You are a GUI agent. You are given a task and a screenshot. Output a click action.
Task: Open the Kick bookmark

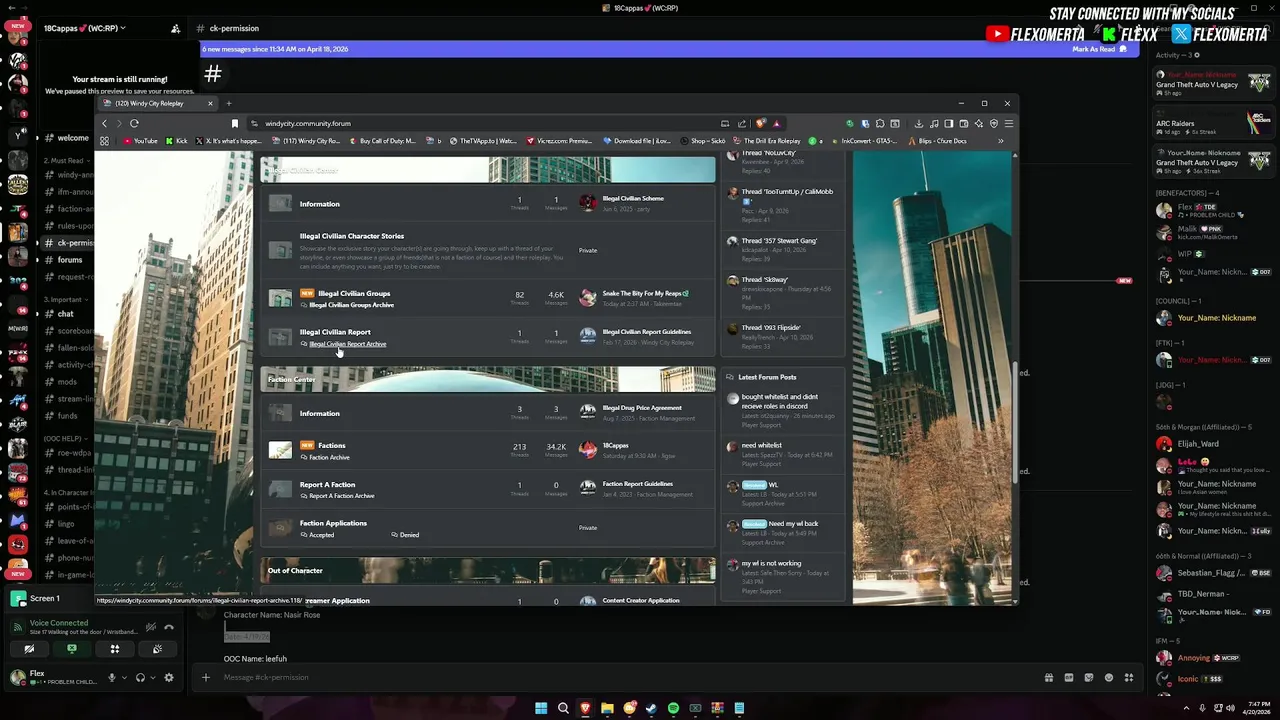[x=176, y=141]
